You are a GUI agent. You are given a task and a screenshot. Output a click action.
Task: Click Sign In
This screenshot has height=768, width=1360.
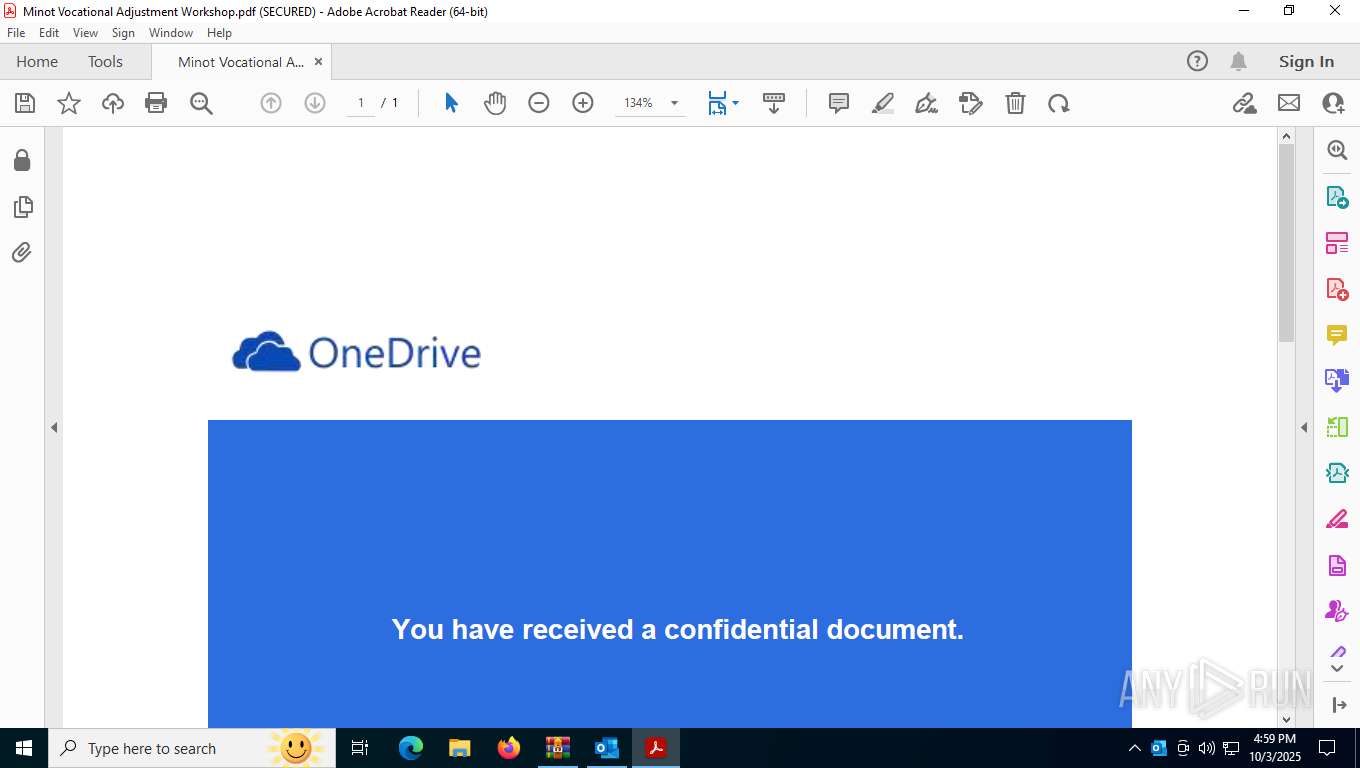click(1306, 61)
